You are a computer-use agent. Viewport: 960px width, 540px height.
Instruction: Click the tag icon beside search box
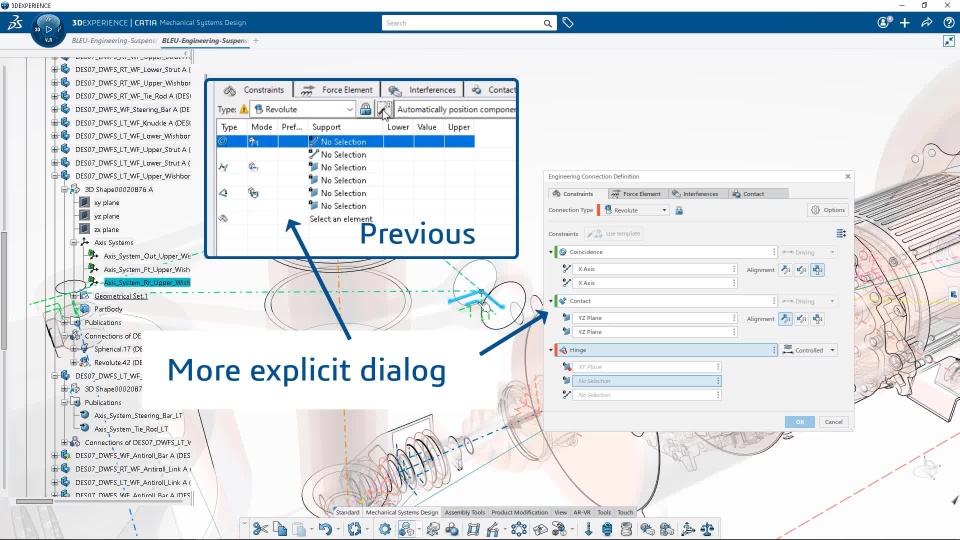(x=568, y=23)
